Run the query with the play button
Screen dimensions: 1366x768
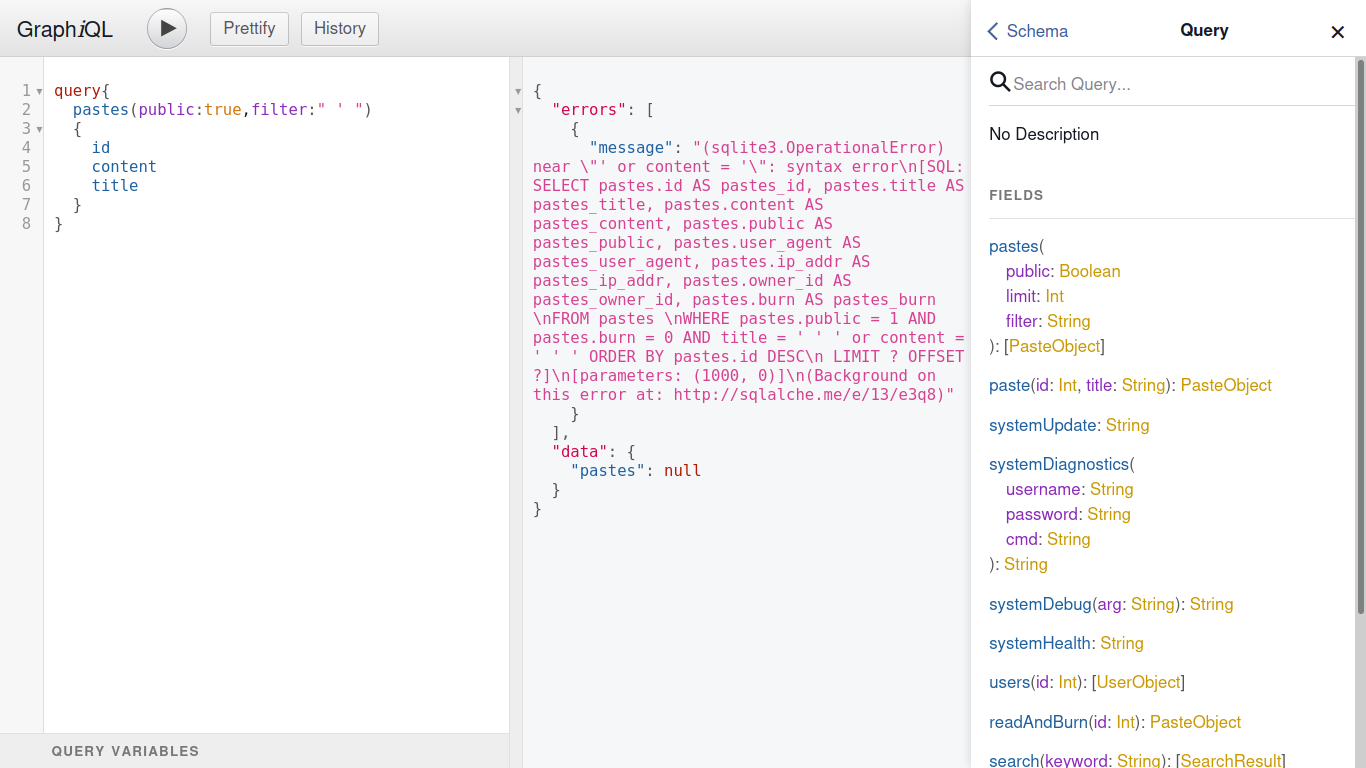tap(167, 29)
